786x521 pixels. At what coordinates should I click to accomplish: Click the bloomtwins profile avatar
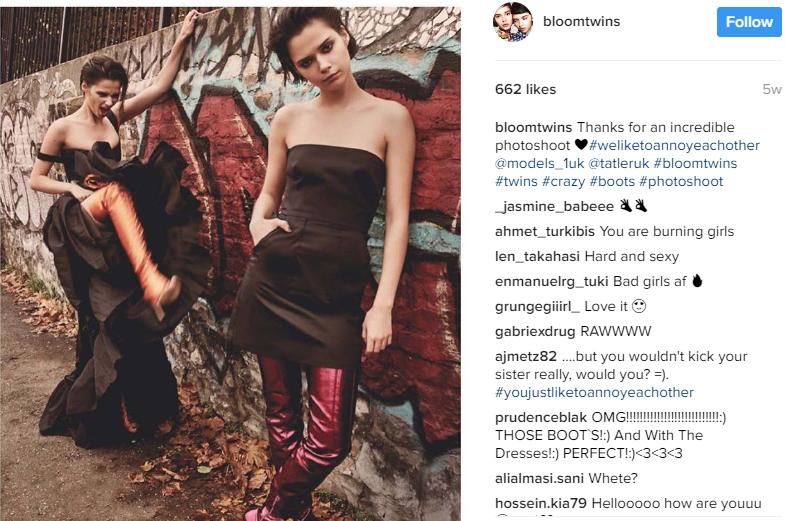[513, 22]
